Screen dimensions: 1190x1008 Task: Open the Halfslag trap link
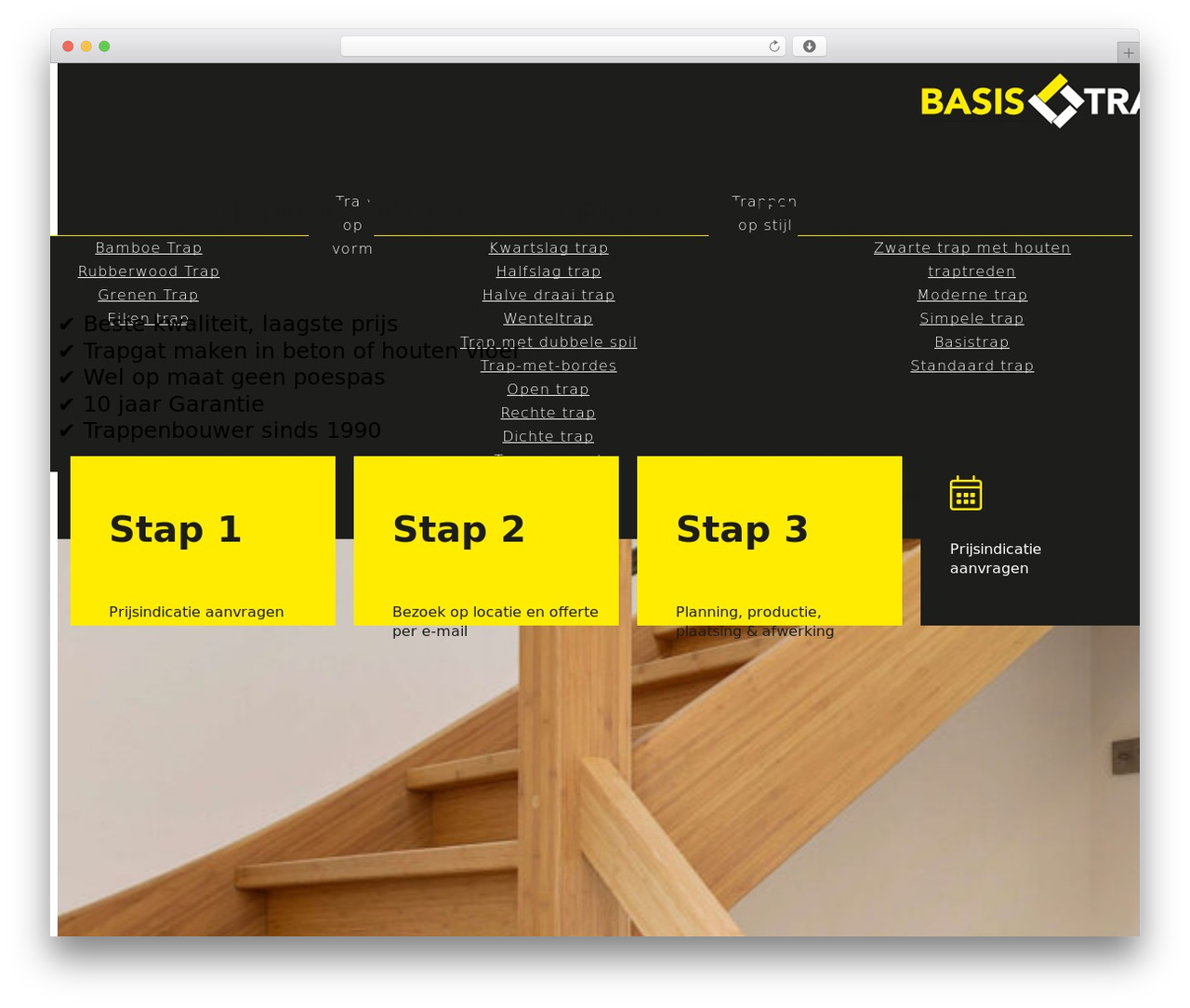[x=549, y=272]
